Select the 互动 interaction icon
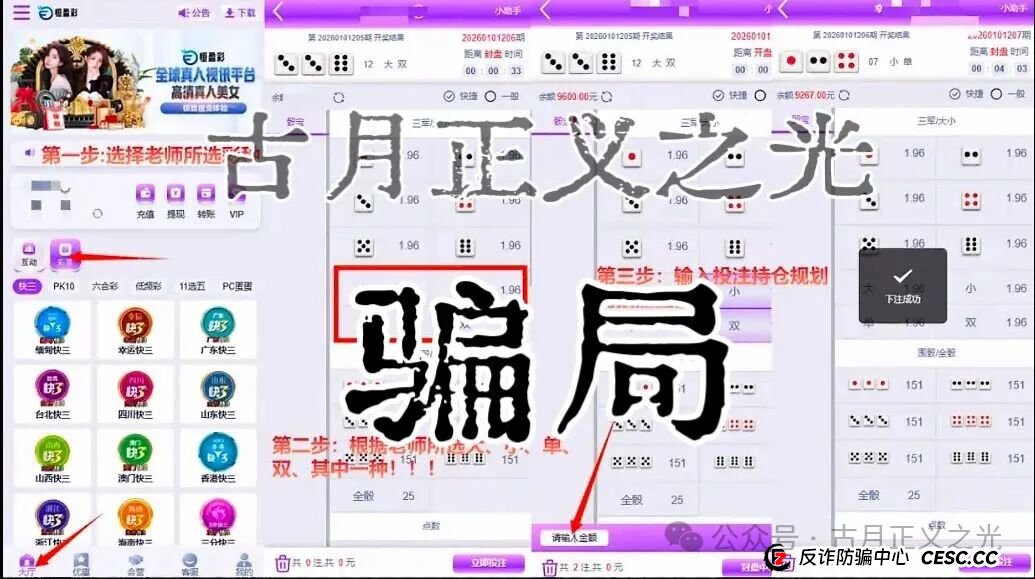 pos(28,250)
